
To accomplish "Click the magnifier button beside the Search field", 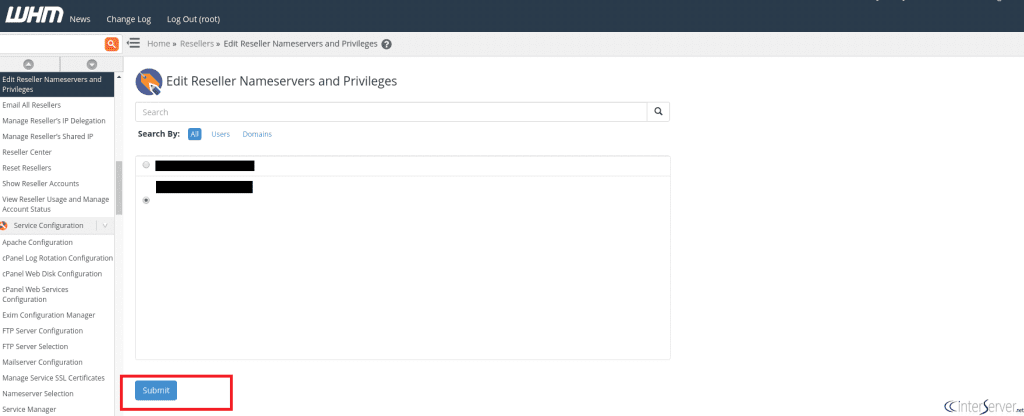I will coord(658,112).
